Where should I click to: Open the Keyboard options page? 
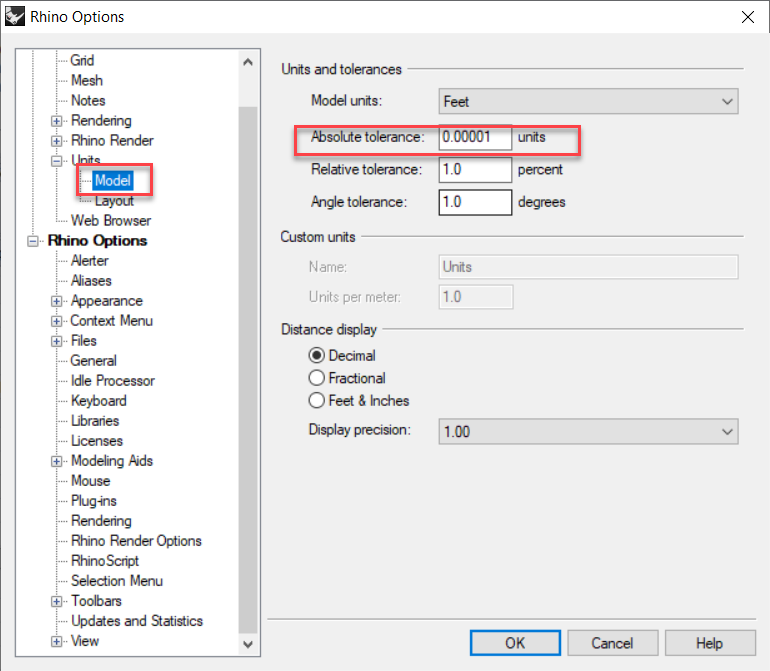coord(99,401)
